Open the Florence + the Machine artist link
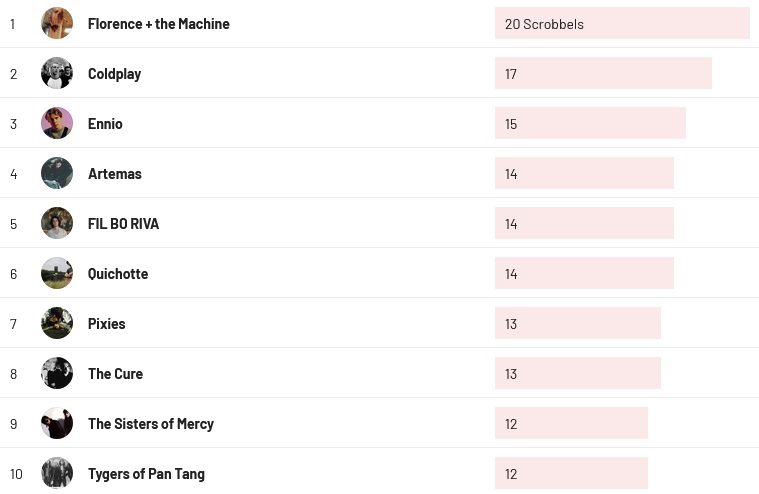Screen dimensions: 759x494 click(x=158, y=24)
